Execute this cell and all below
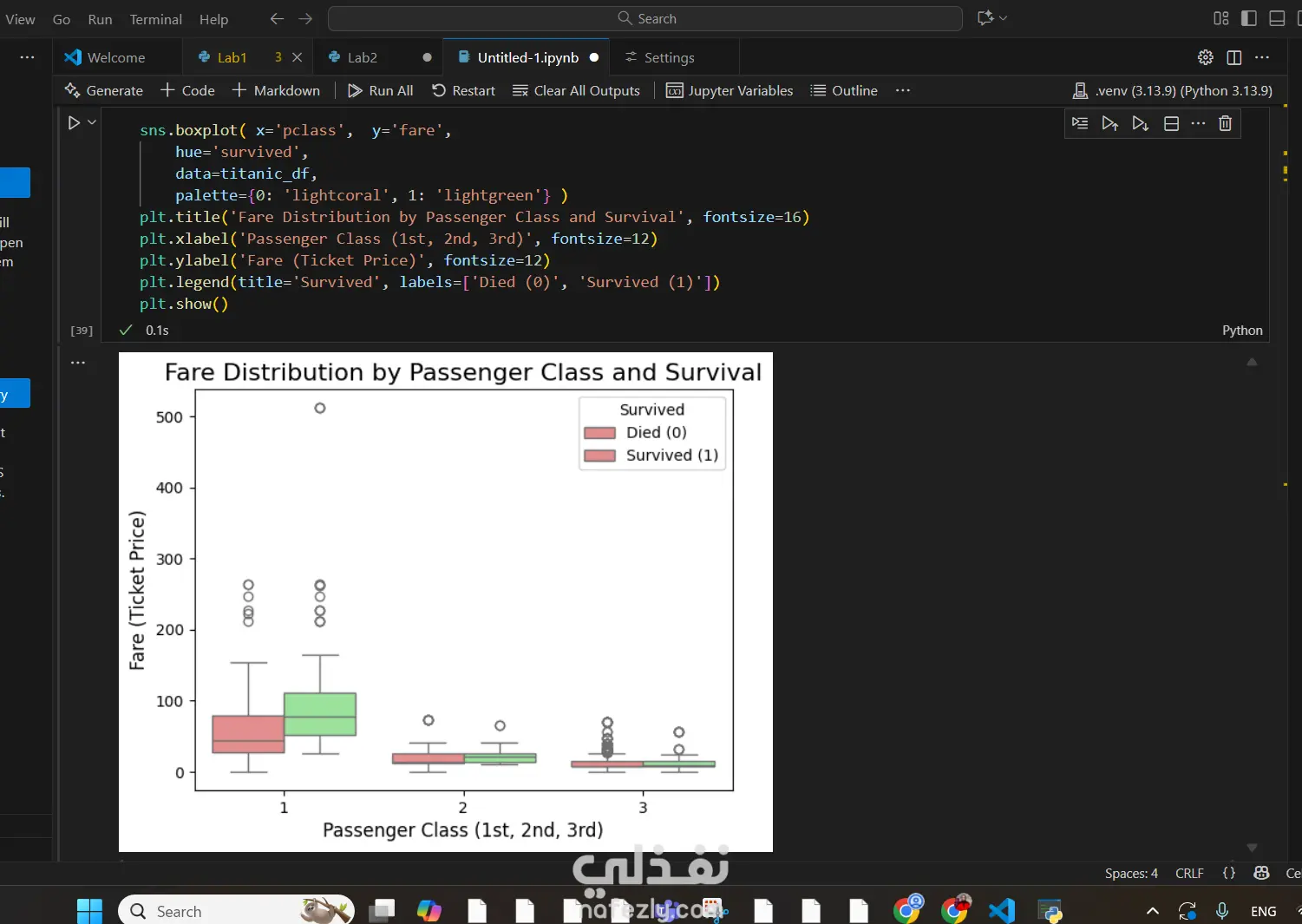 point(1140,123)
